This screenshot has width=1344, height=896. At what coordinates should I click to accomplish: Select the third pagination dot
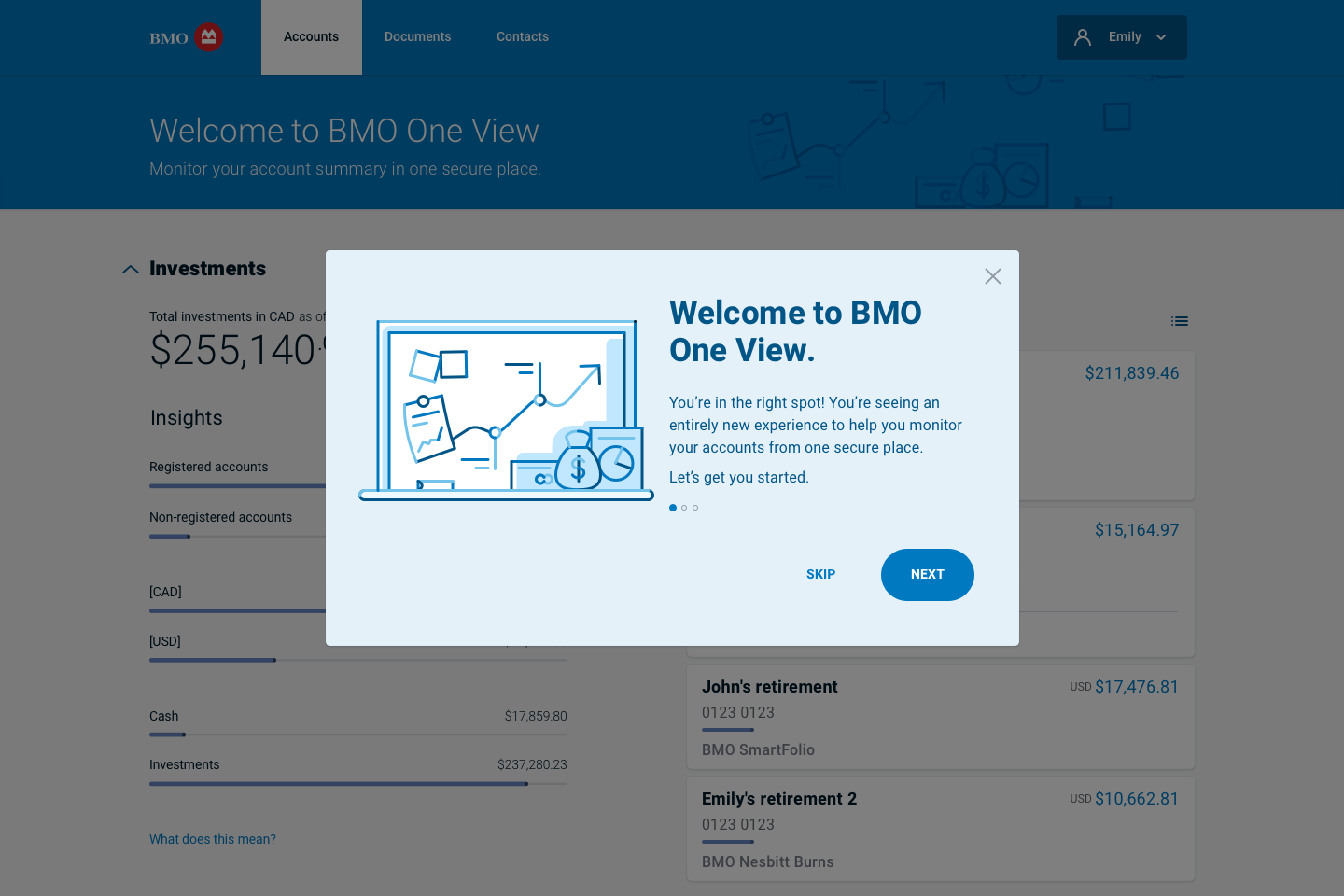tap(695, 508)
